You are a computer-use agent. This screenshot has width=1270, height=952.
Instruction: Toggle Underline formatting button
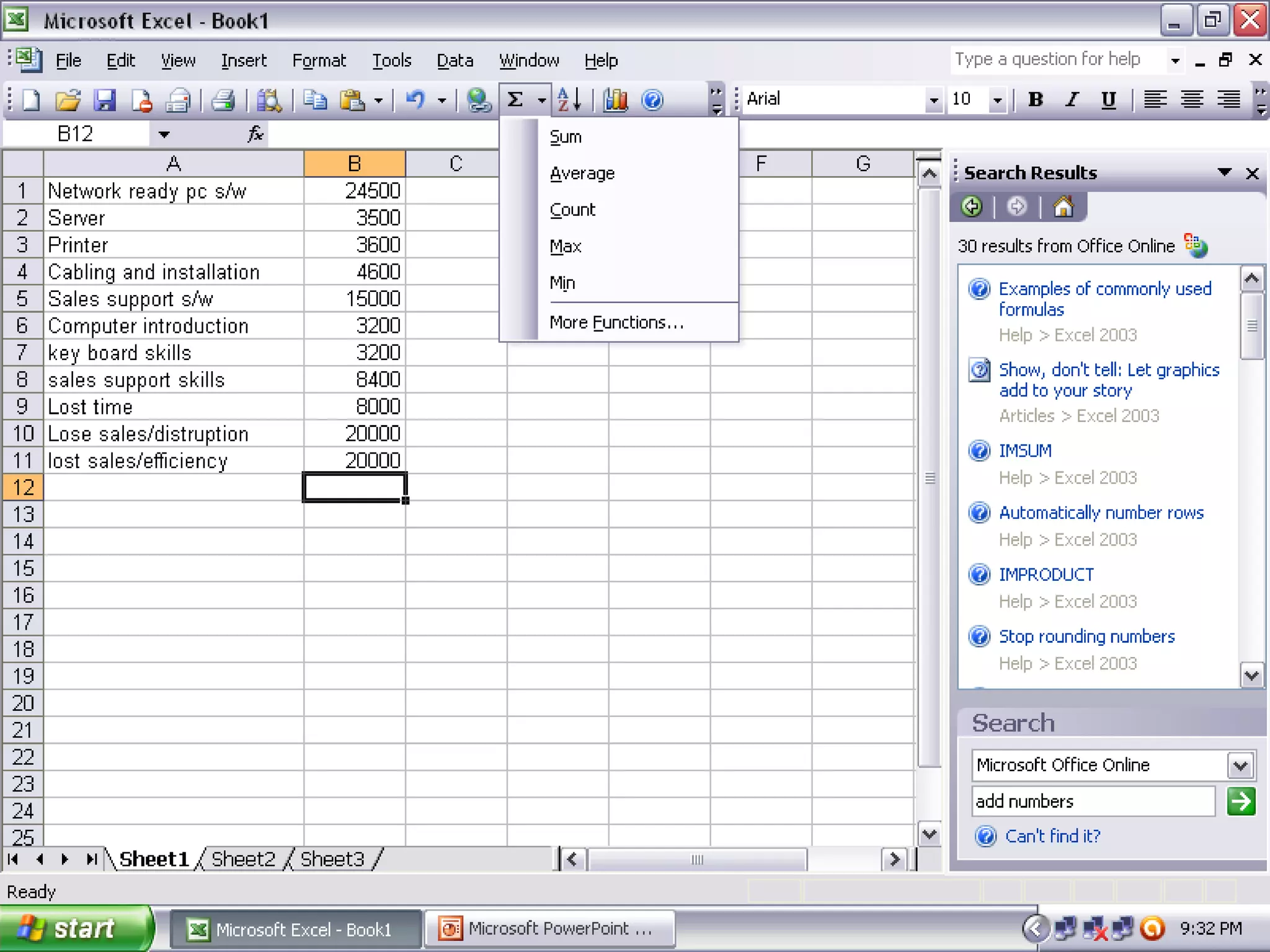pos(1108,100)
